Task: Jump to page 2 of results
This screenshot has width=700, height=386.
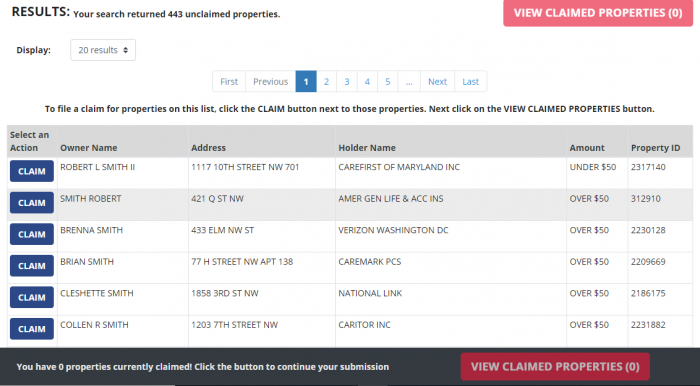Action: pos(326,82)
